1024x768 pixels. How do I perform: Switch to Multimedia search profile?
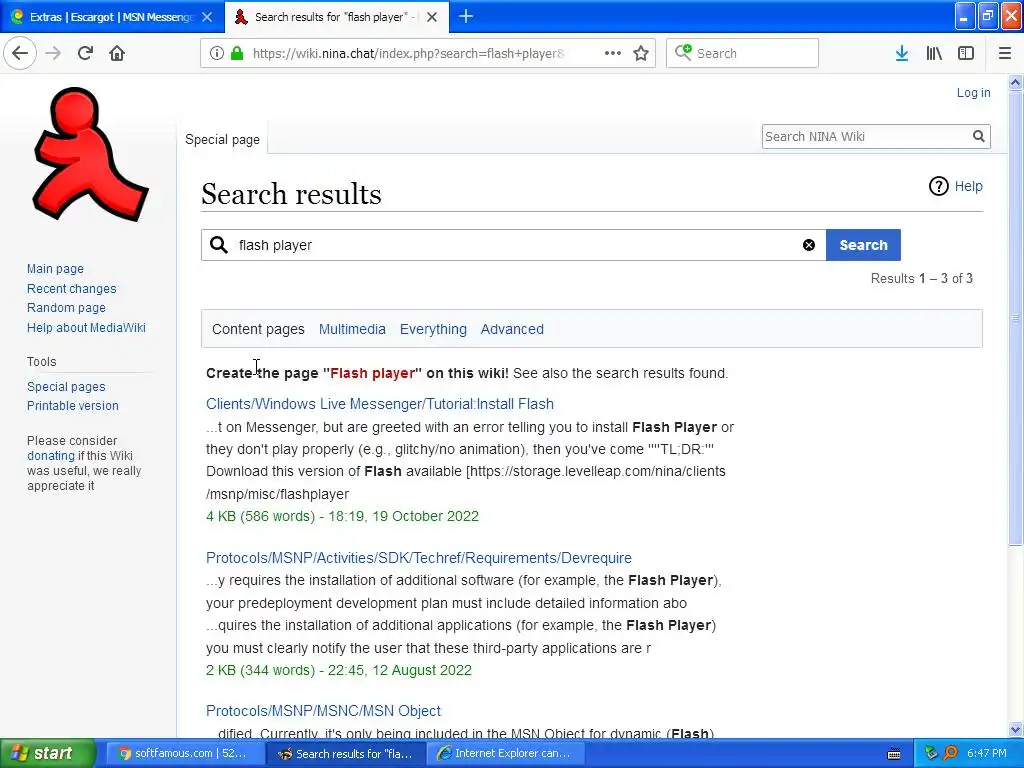pos(352,329)
